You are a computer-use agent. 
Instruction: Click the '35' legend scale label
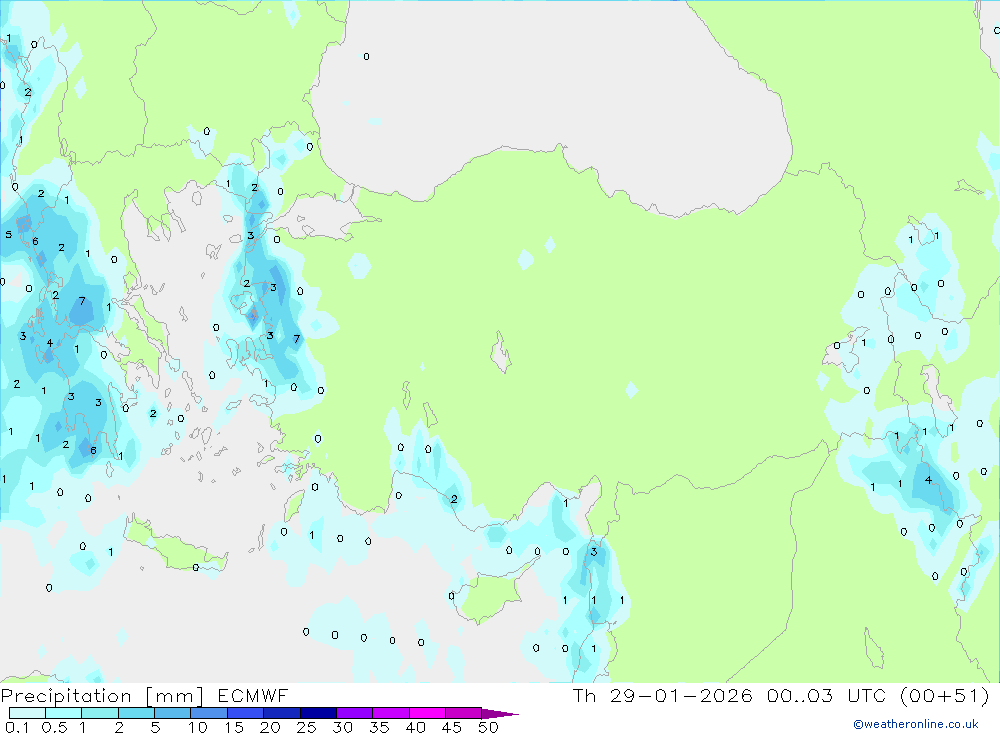coord(379,727)
